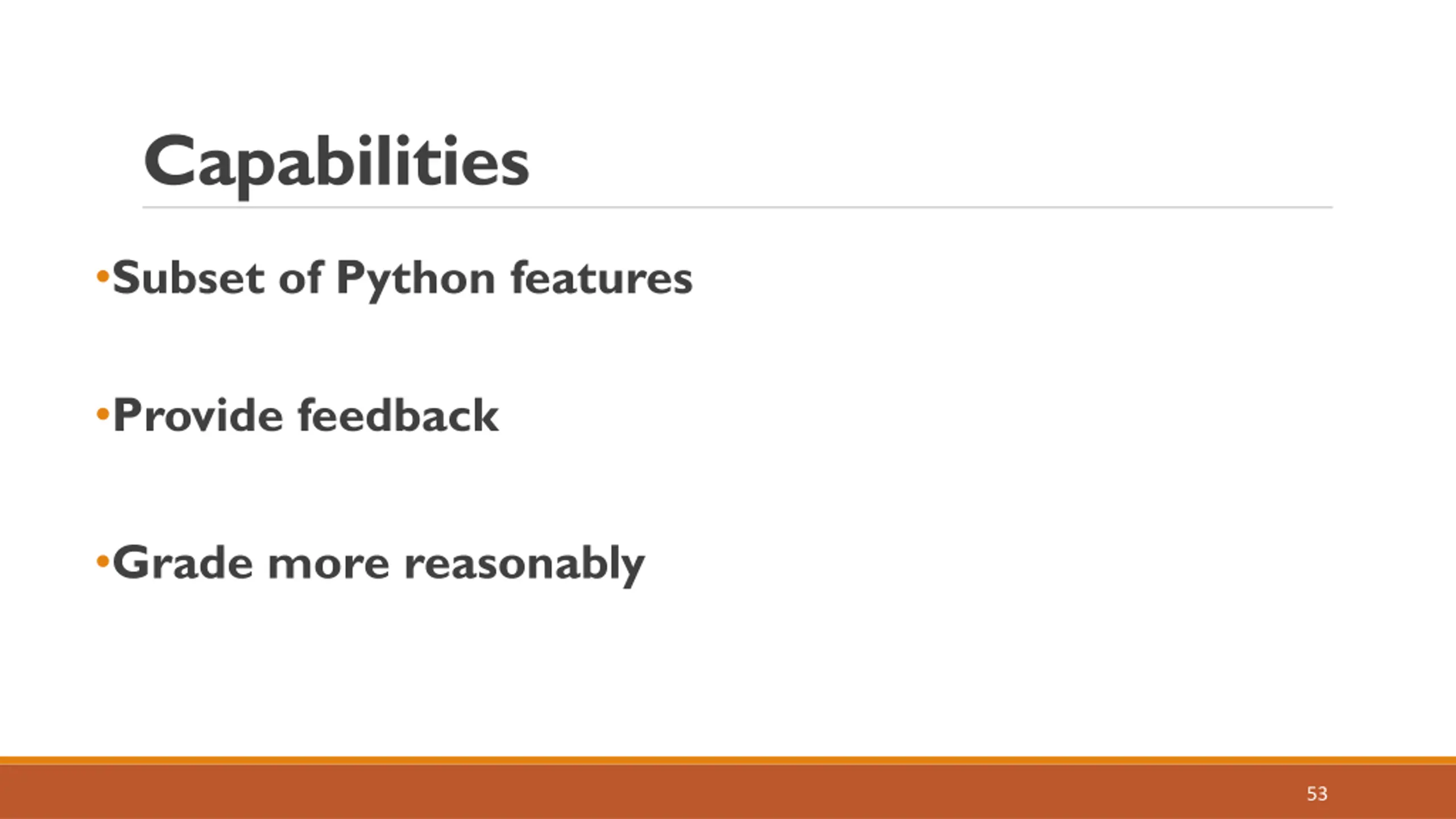Click the slide title "Capabilities"
Viewport: 1456px width, 819px height.
(x=336, y=163)
